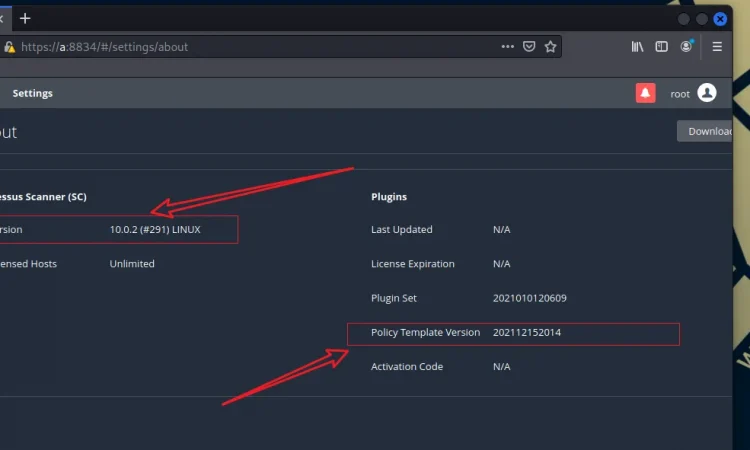Bookmark this page with the star
This screenshot has height=450, width=750.
click(551, 46)
